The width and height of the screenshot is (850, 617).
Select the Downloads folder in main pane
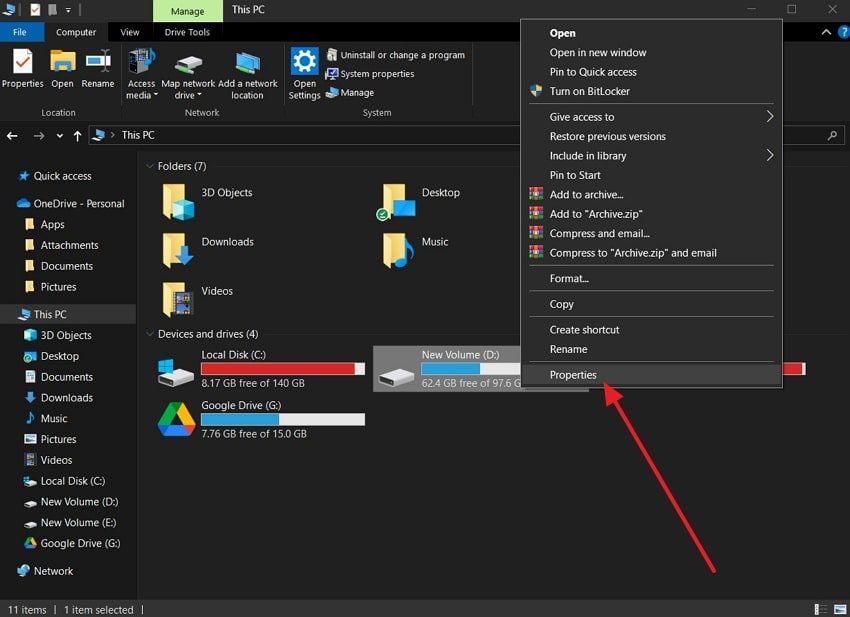point(208,250)
